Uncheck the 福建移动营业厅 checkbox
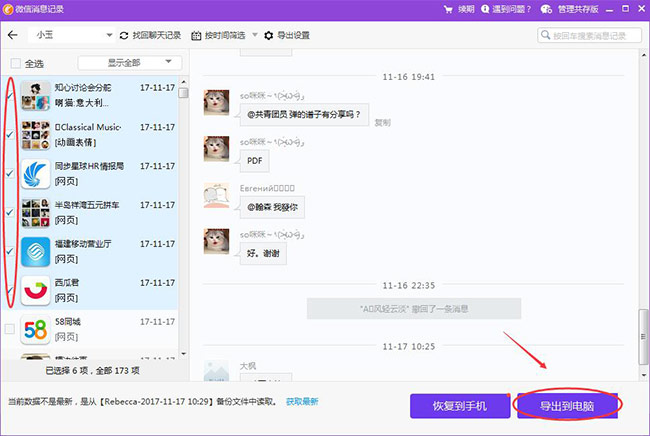The width and height of the screenshot is (651, 437). point(10,251)
